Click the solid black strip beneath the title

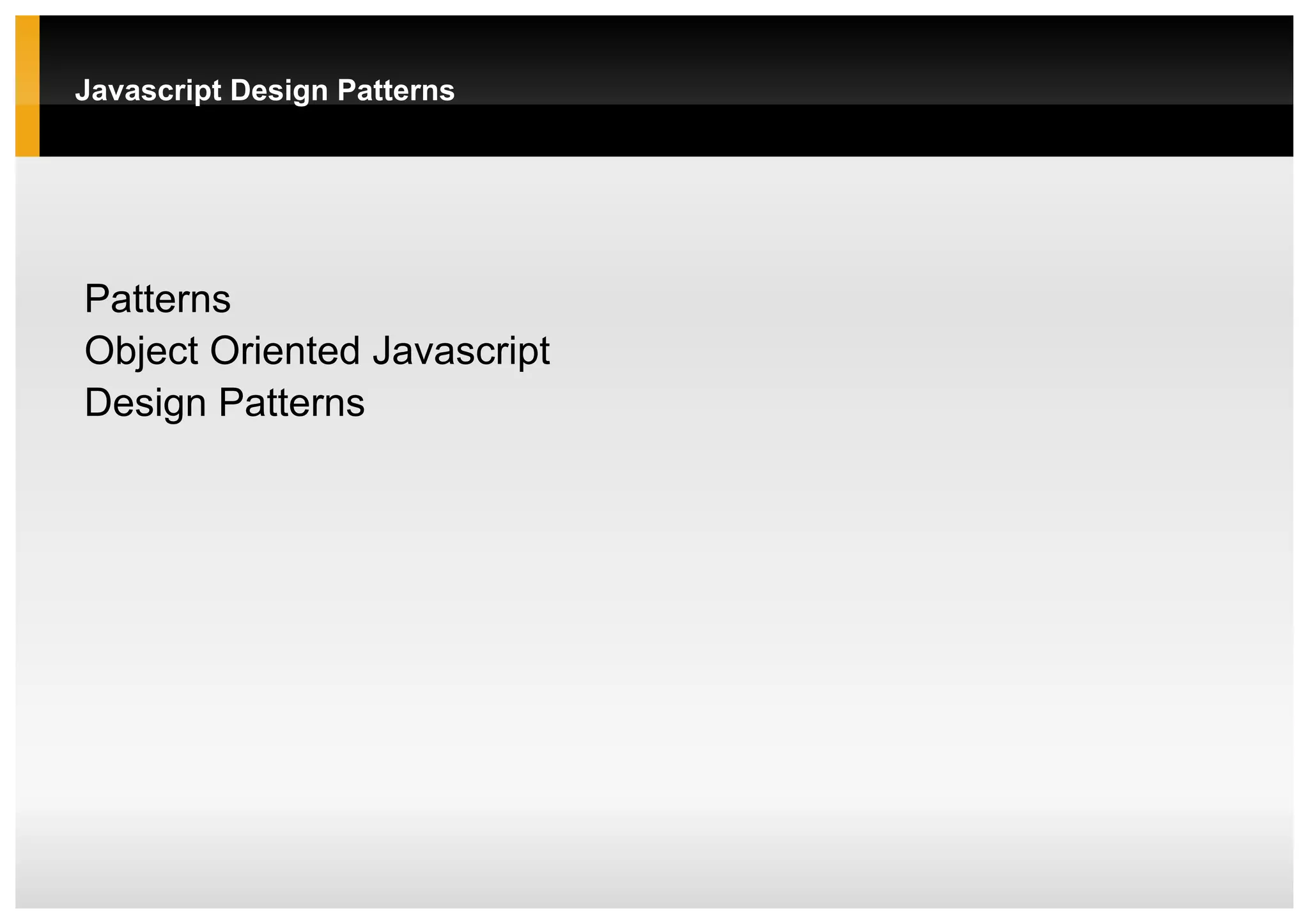(x=639, y=131)
